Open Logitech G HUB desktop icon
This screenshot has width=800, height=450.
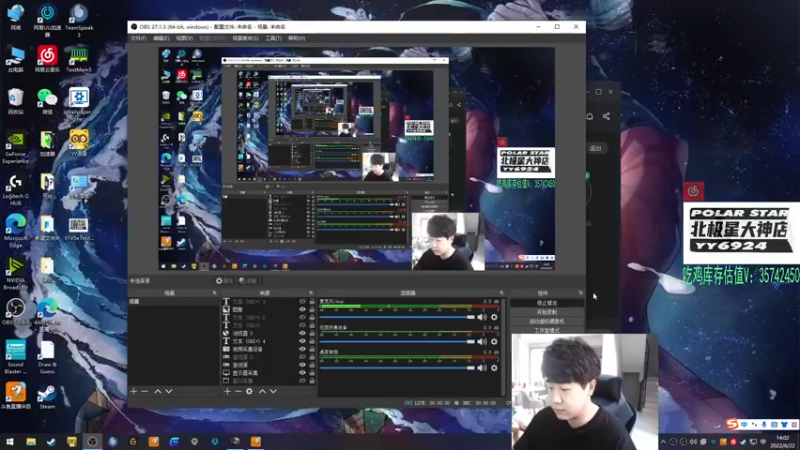pos(15,190)
